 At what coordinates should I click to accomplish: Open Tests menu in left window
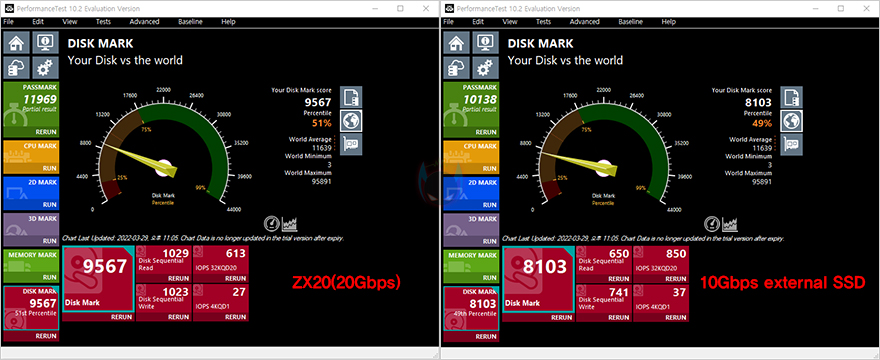point(103,22)
